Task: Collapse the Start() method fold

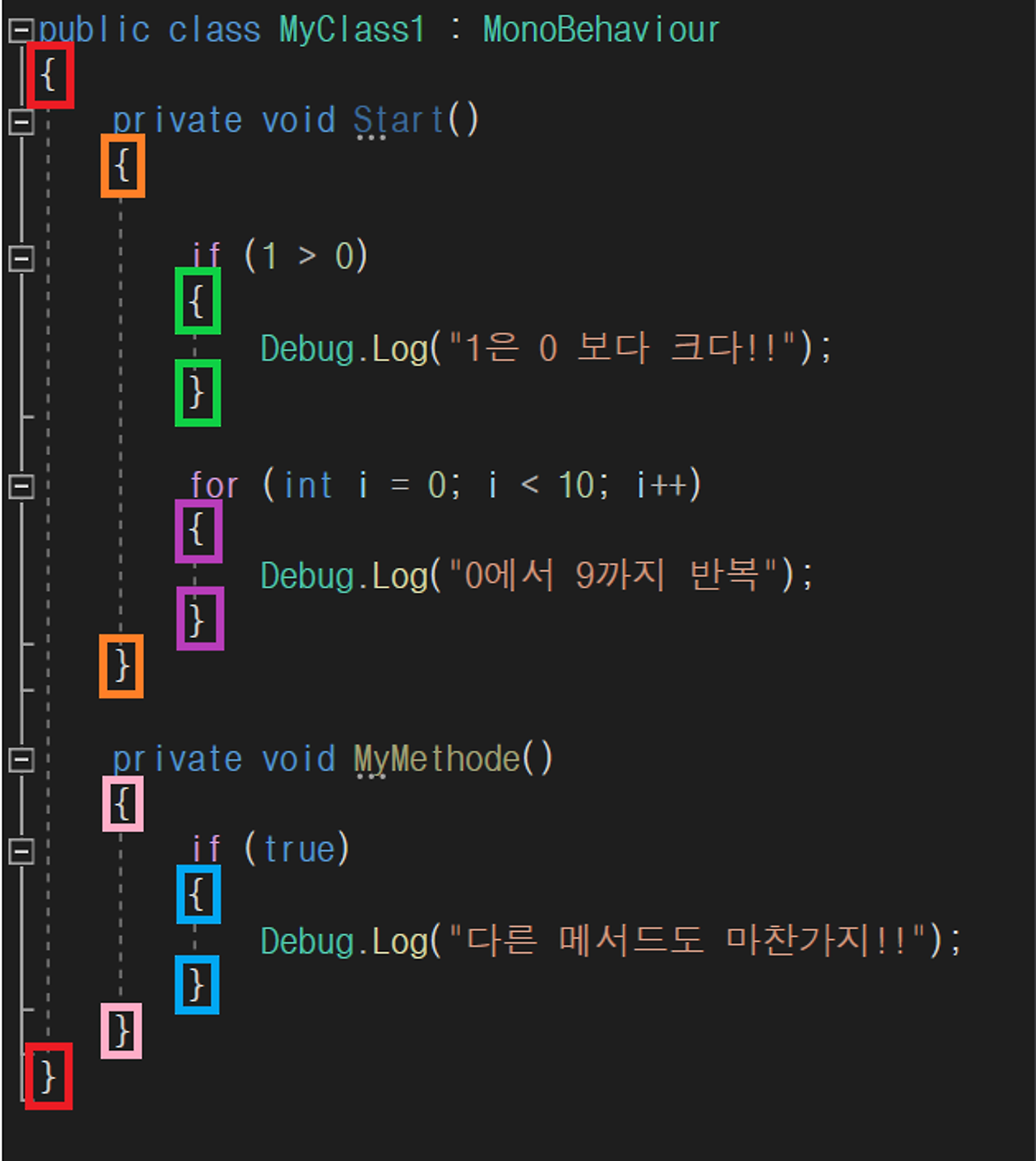Action: pos(21,121)
